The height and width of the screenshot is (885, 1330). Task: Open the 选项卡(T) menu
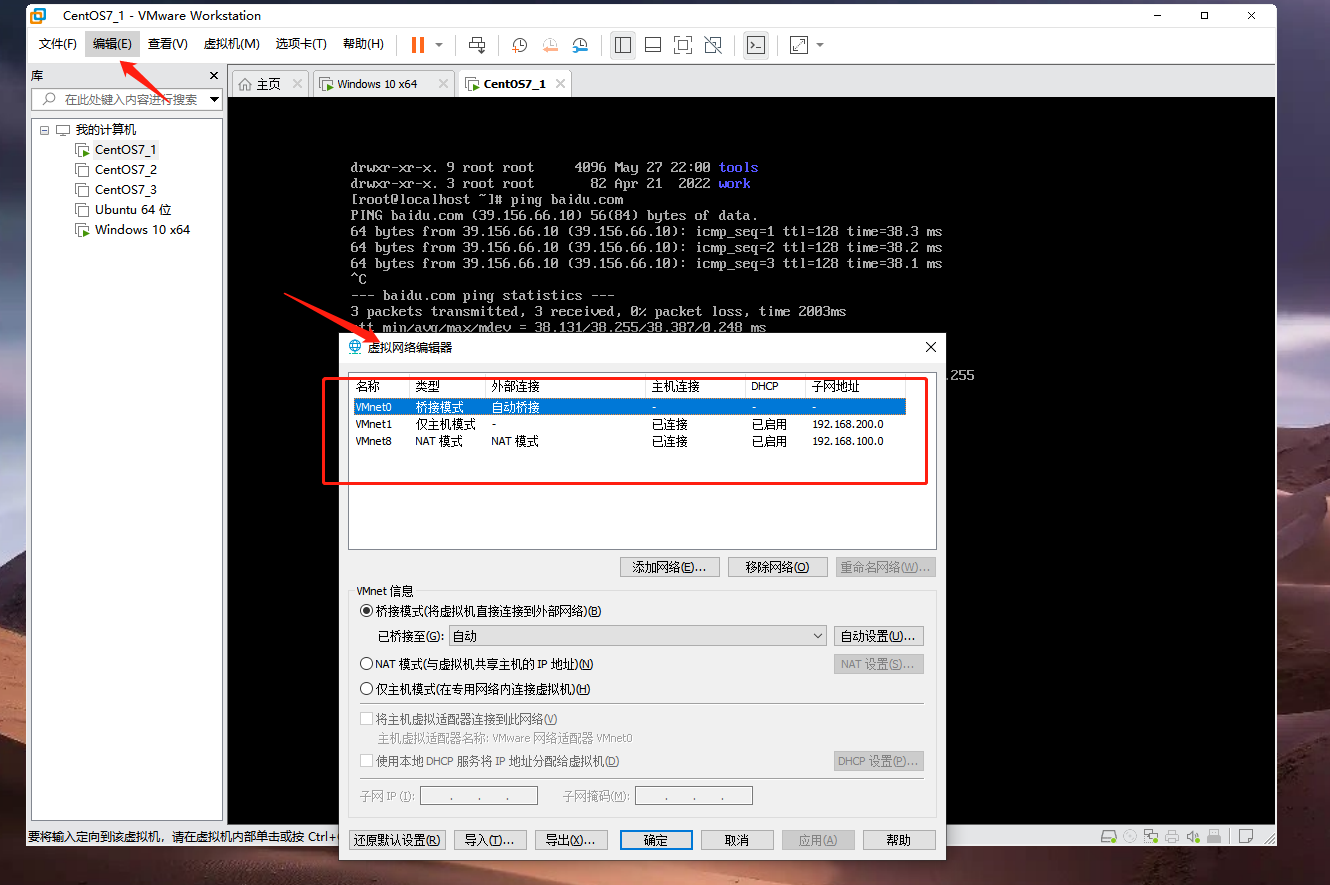pos(301,44)
